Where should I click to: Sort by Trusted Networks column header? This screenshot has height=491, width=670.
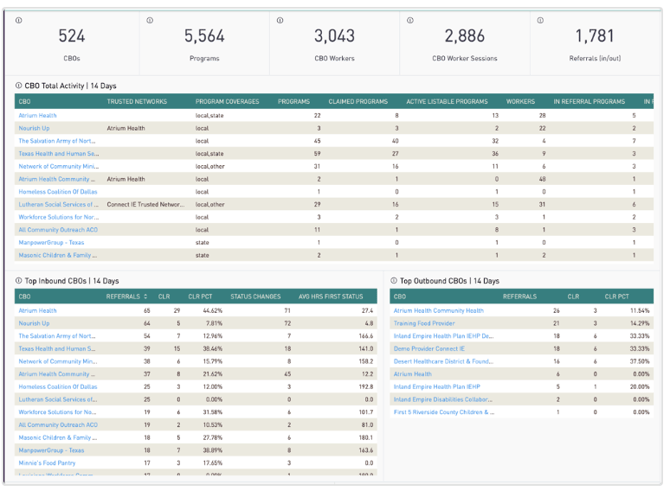coord(137,102)
